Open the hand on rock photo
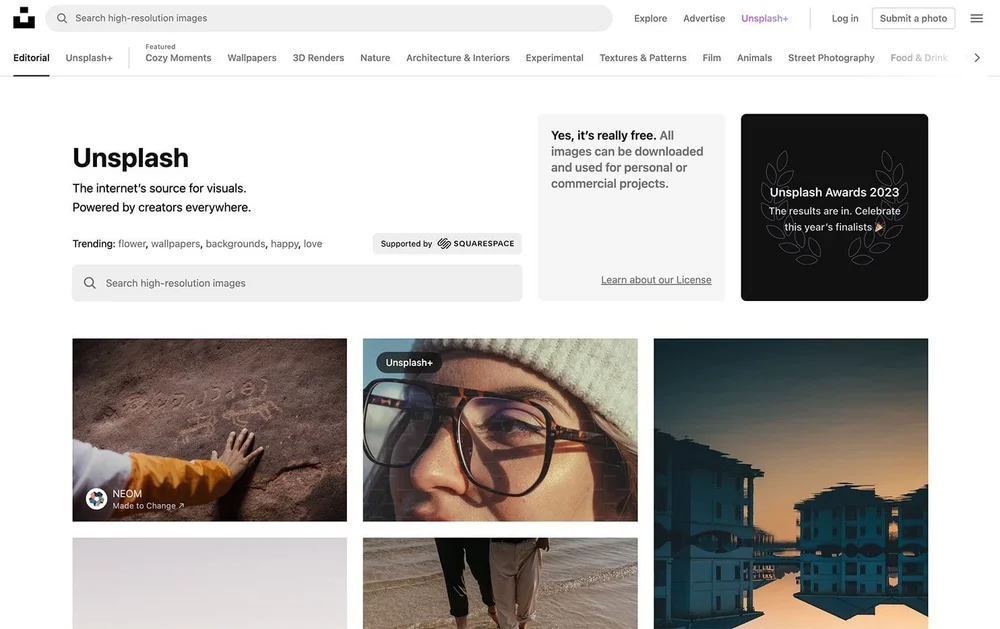Screen dimensions: 1000x629 coord(209,430)
